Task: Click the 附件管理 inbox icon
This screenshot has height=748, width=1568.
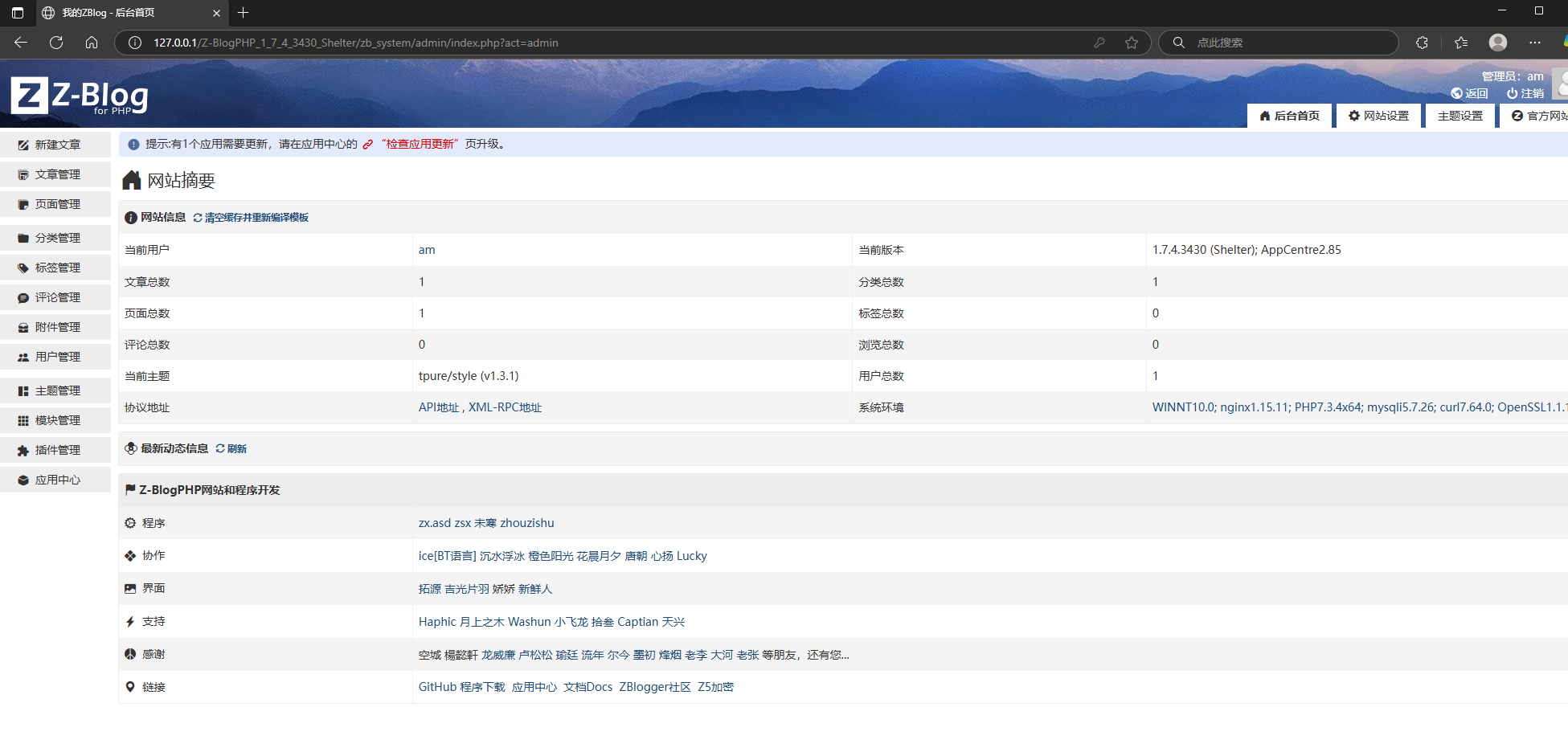Action: pyautogui.click(x=23, y=328)
